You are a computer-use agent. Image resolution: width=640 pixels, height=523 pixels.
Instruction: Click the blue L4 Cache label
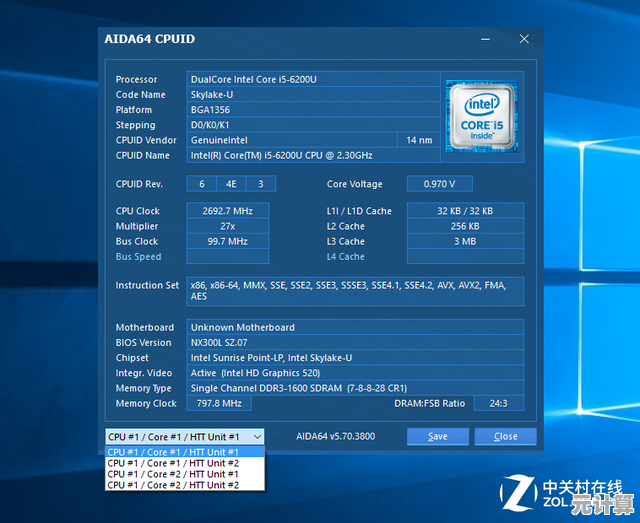pyautogui.click(x=345, y=257)
